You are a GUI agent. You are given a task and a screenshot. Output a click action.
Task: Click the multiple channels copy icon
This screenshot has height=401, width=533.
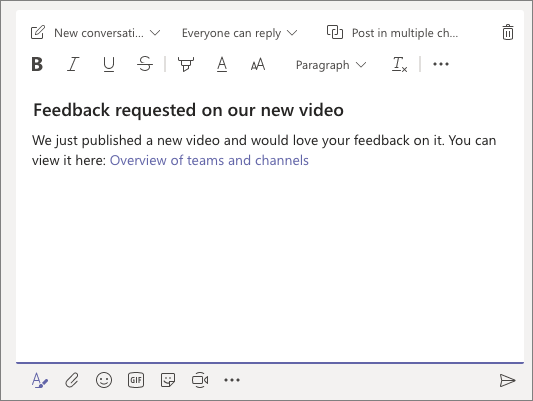(335, 32)
